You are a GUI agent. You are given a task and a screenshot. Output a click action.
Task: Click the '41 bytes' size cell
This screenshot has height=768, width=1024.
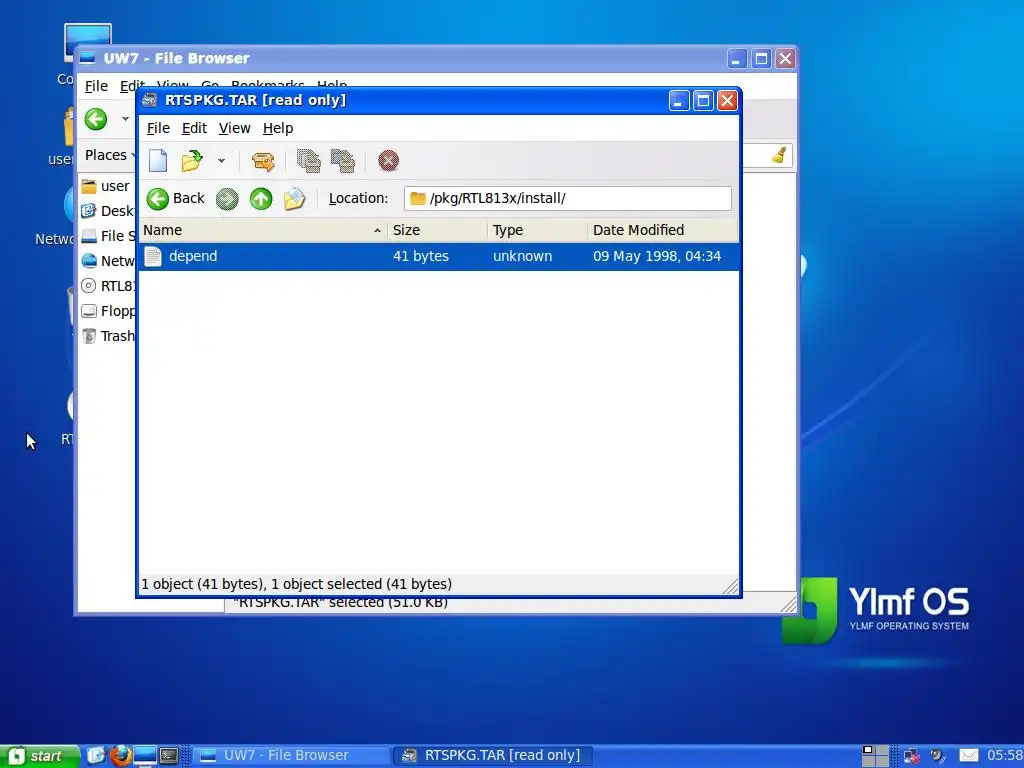421,256
